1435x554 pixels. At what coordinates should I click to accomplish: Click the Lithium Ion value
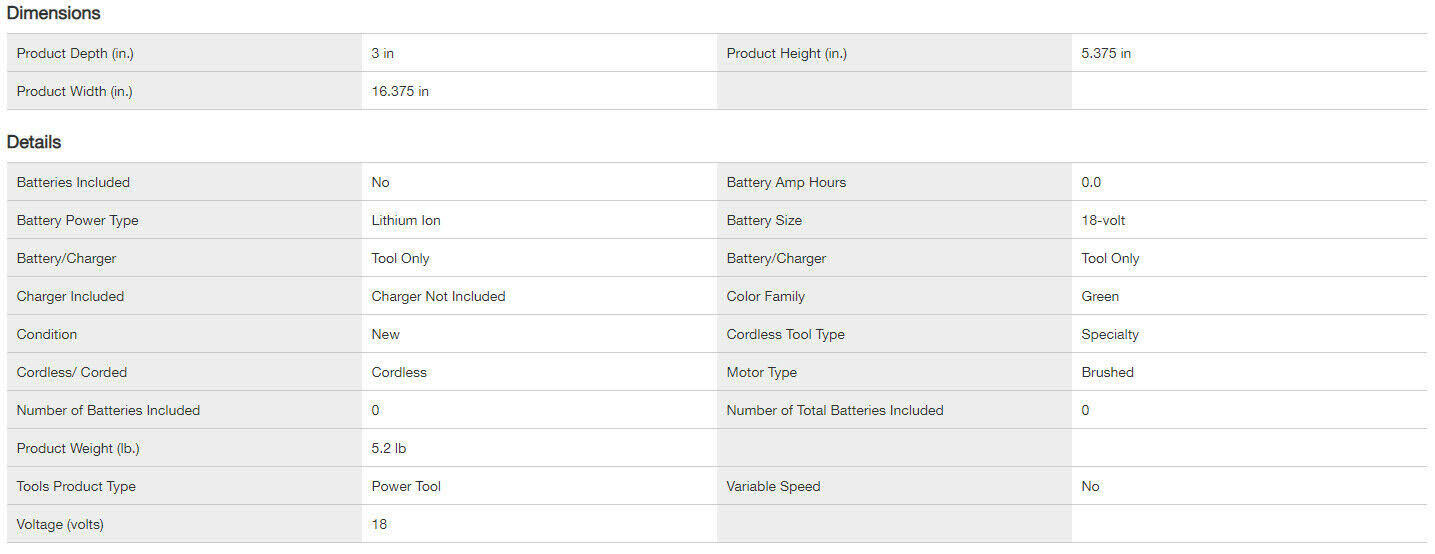(406, 220)
